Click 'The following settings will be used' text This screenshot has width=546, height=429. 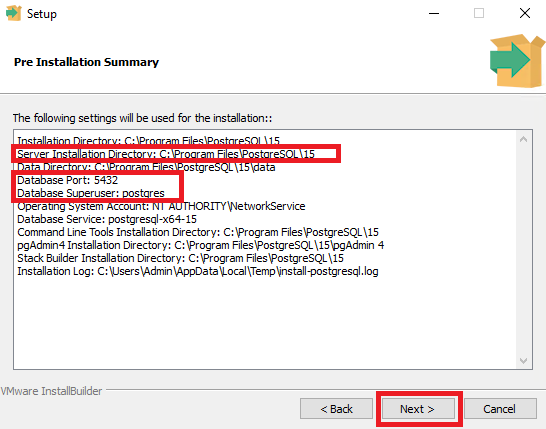[142, 118]
